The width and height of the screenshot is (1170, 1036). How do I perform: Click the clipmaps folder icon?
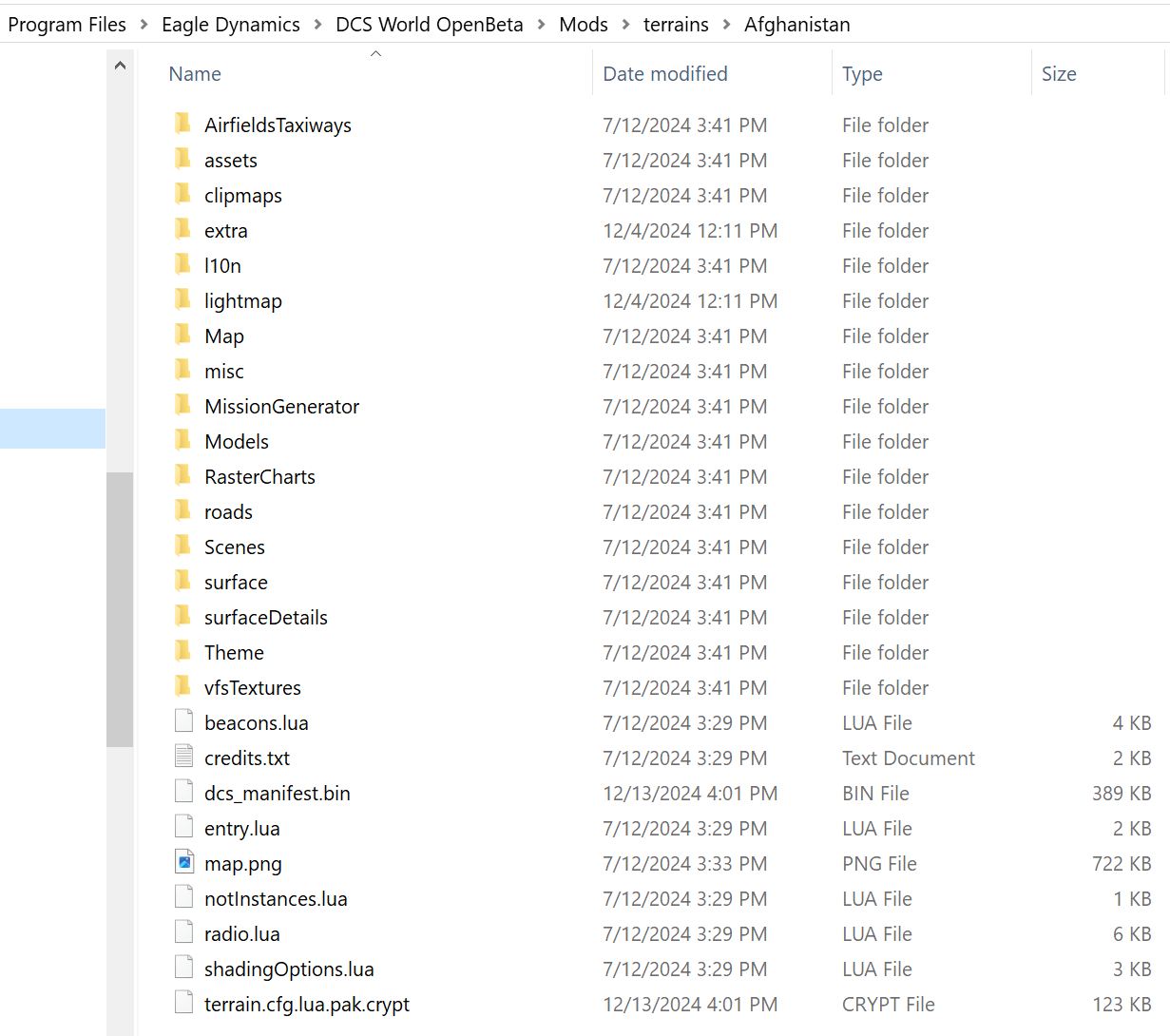(x=183, y=194)
